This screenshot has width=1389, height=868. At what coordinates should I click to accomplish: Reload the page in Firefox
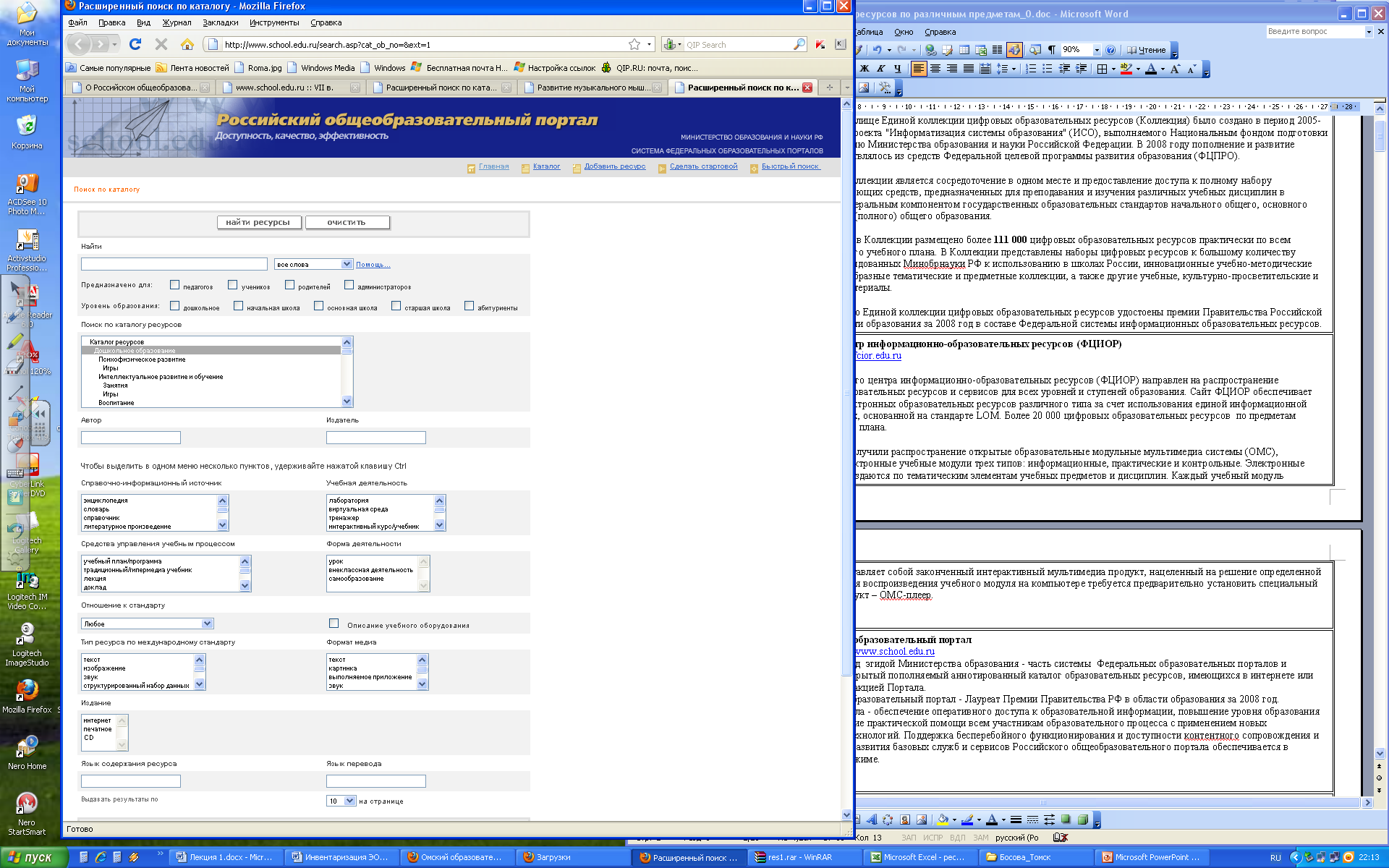135,44
